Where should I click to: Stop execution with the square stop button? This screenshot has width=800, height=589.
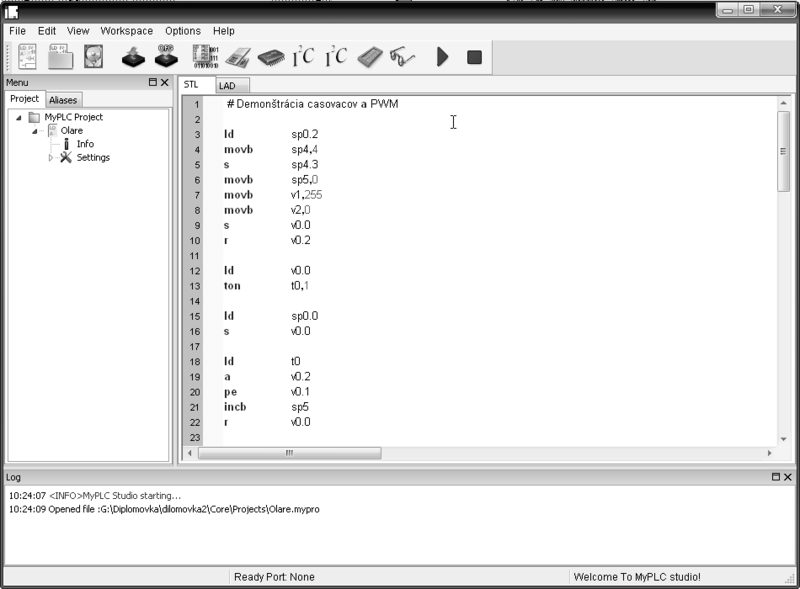(474, 57)
